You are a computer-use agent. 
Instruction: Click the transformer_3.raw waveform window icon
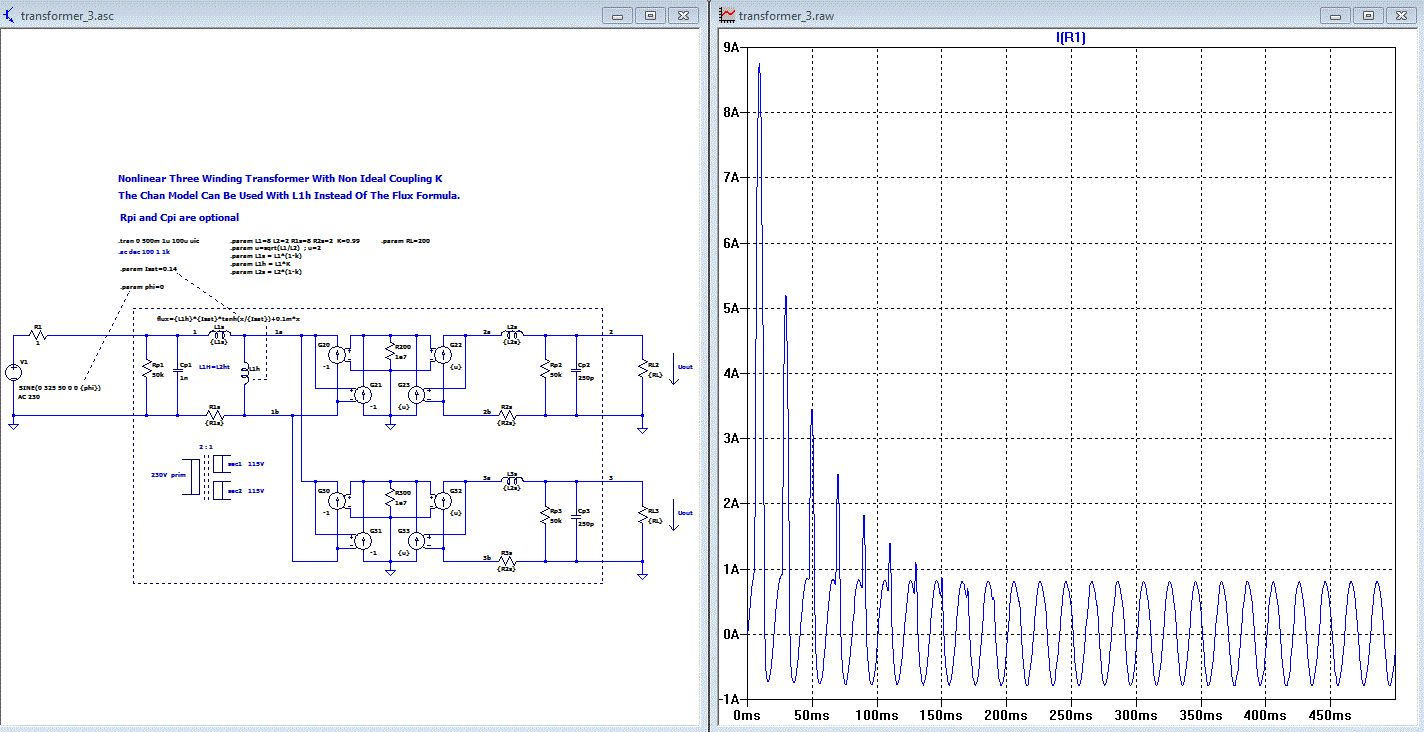click(728, 15)
